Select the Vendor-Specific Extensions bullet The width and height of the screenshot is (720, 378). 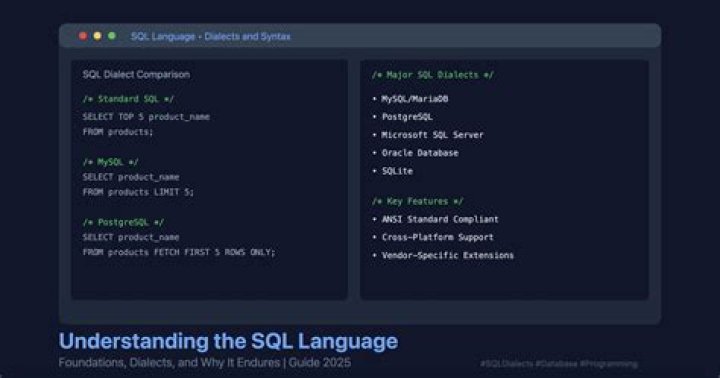pyautogui.click(x=443, y=255)
